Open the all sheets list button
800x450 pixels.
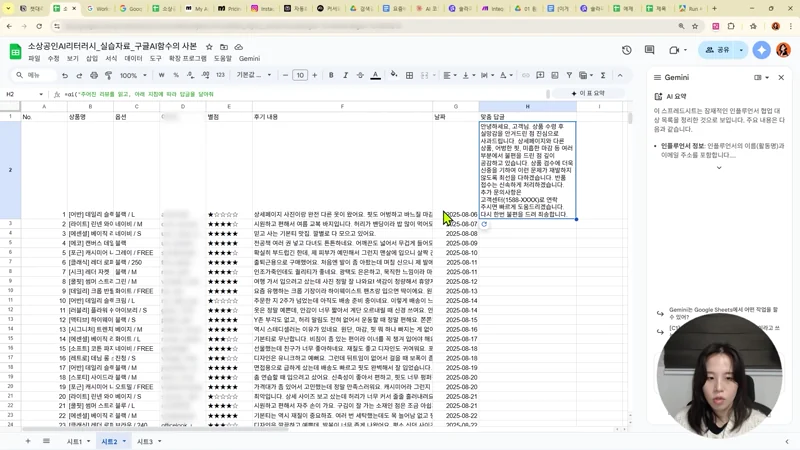click(46, 441)
